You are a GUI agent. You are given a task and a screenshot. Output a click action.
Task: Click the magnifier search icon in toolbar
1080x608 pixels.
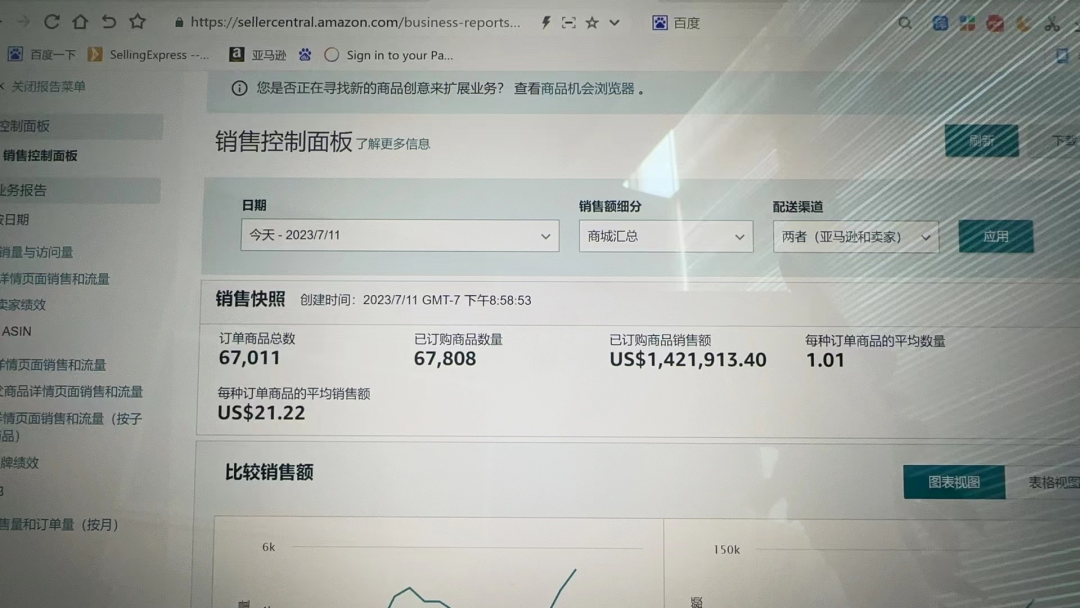click(905, 22)
